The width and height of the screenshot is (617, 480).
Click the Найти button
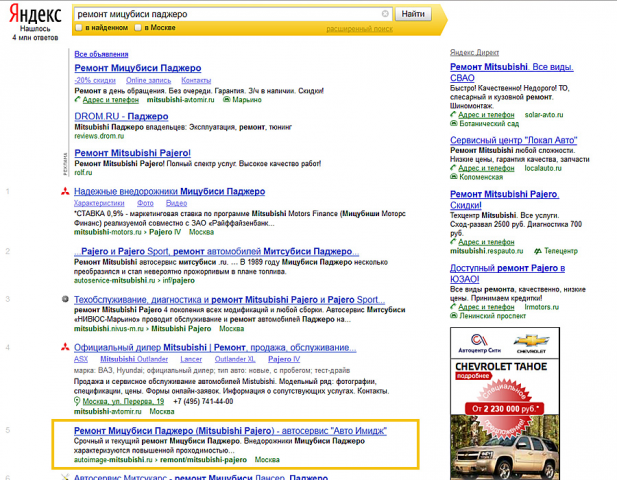[x=413, y=14]
